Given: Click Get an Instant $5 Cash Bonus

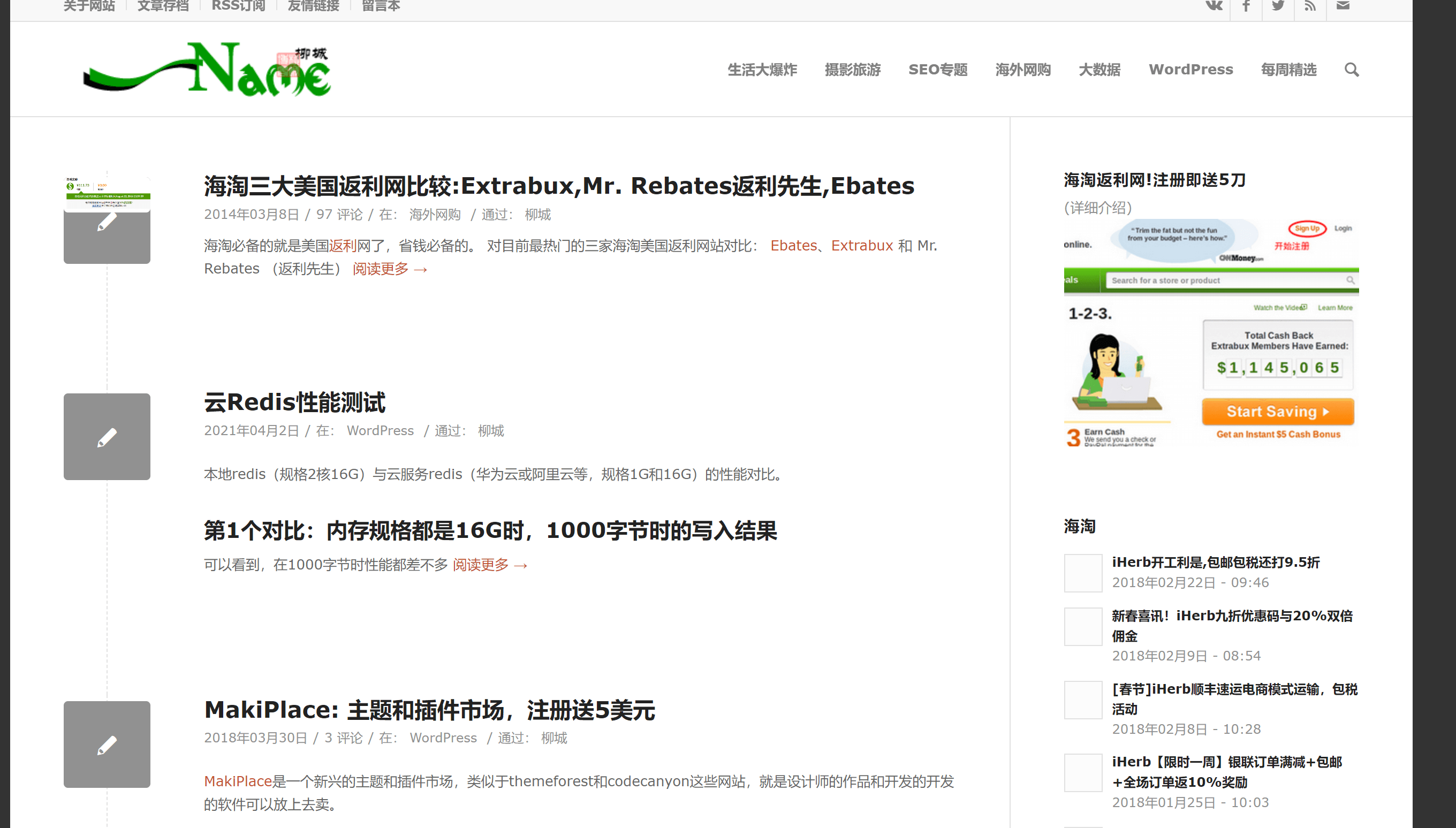Looking at the screenshot, I should point(1278,434).
